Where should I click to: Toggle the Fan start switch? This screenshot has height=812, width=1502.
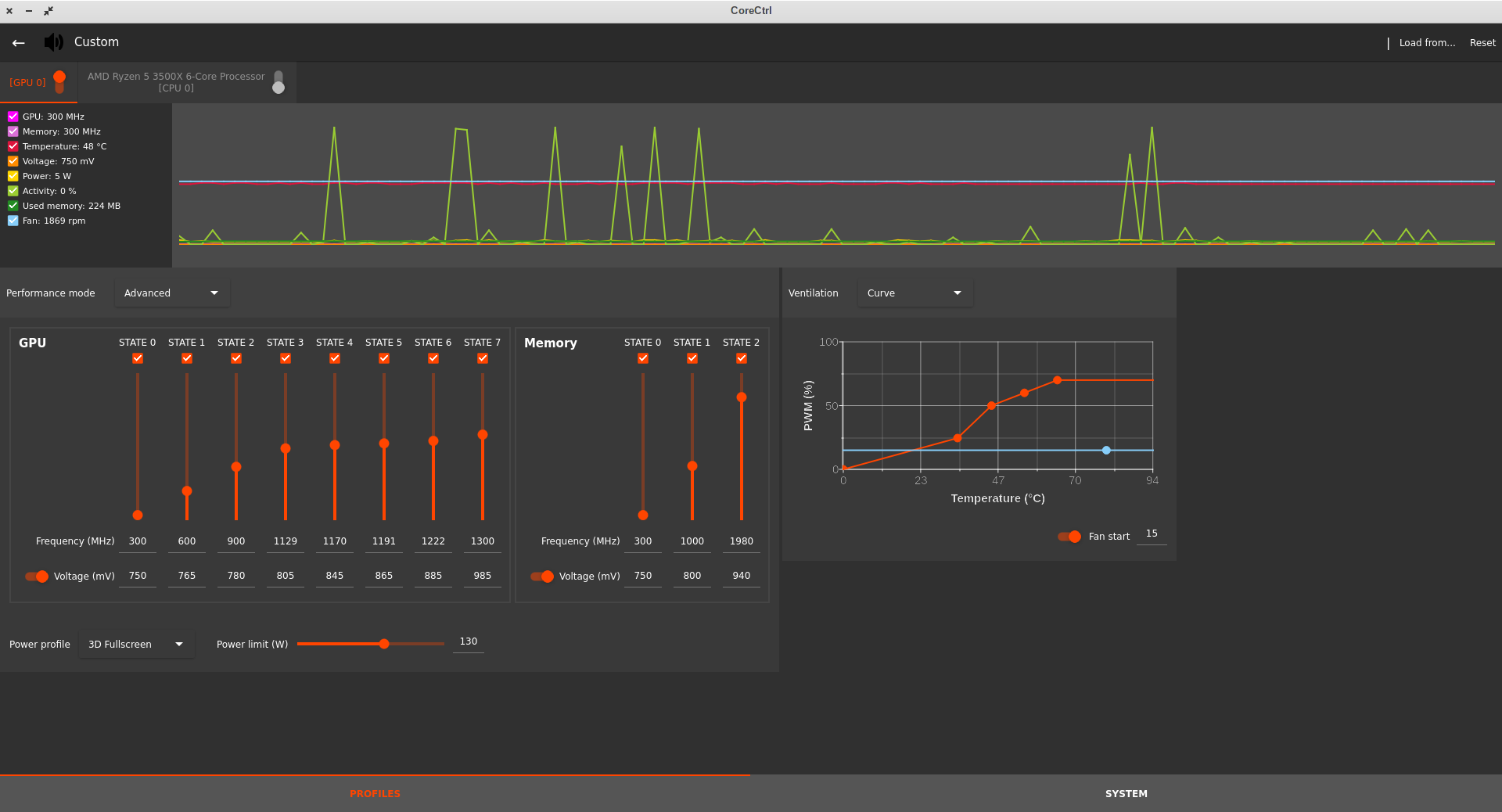[1069, 537]
